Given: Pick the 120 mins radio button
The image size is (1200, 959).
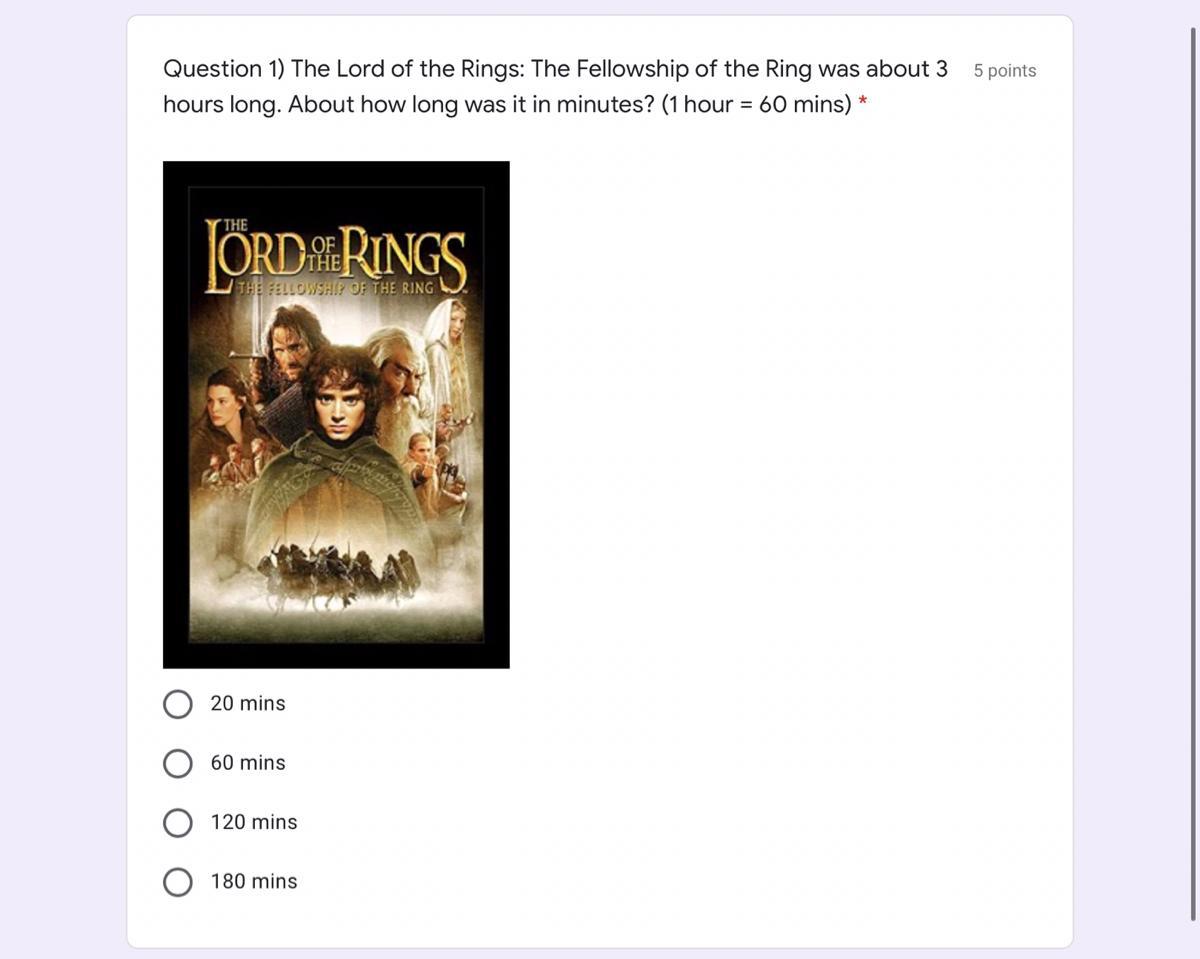Looking at the screenshot, I should click(178, 823).
